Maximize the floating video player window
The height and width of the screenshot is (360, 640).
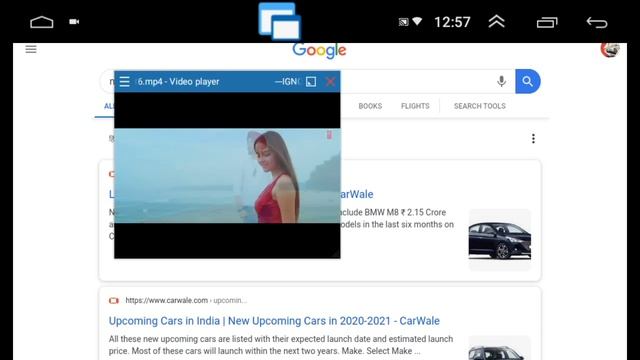pyautogui.click(x=311, y=82)
